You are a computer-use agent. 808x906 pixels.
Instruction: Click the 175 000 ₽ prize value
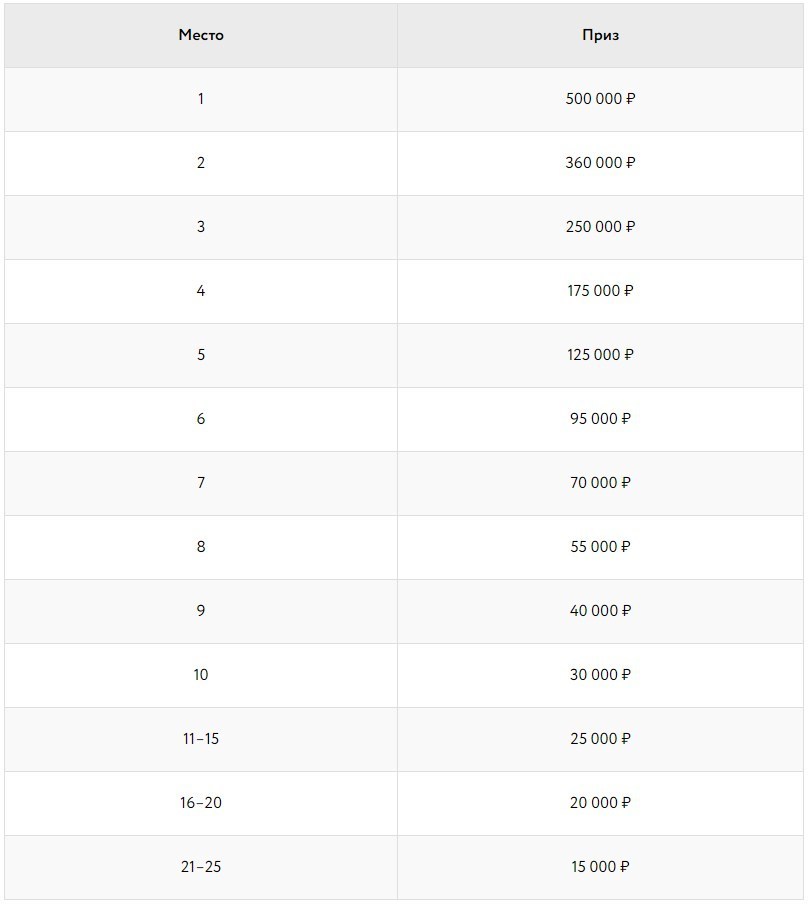tap(600, 291)
